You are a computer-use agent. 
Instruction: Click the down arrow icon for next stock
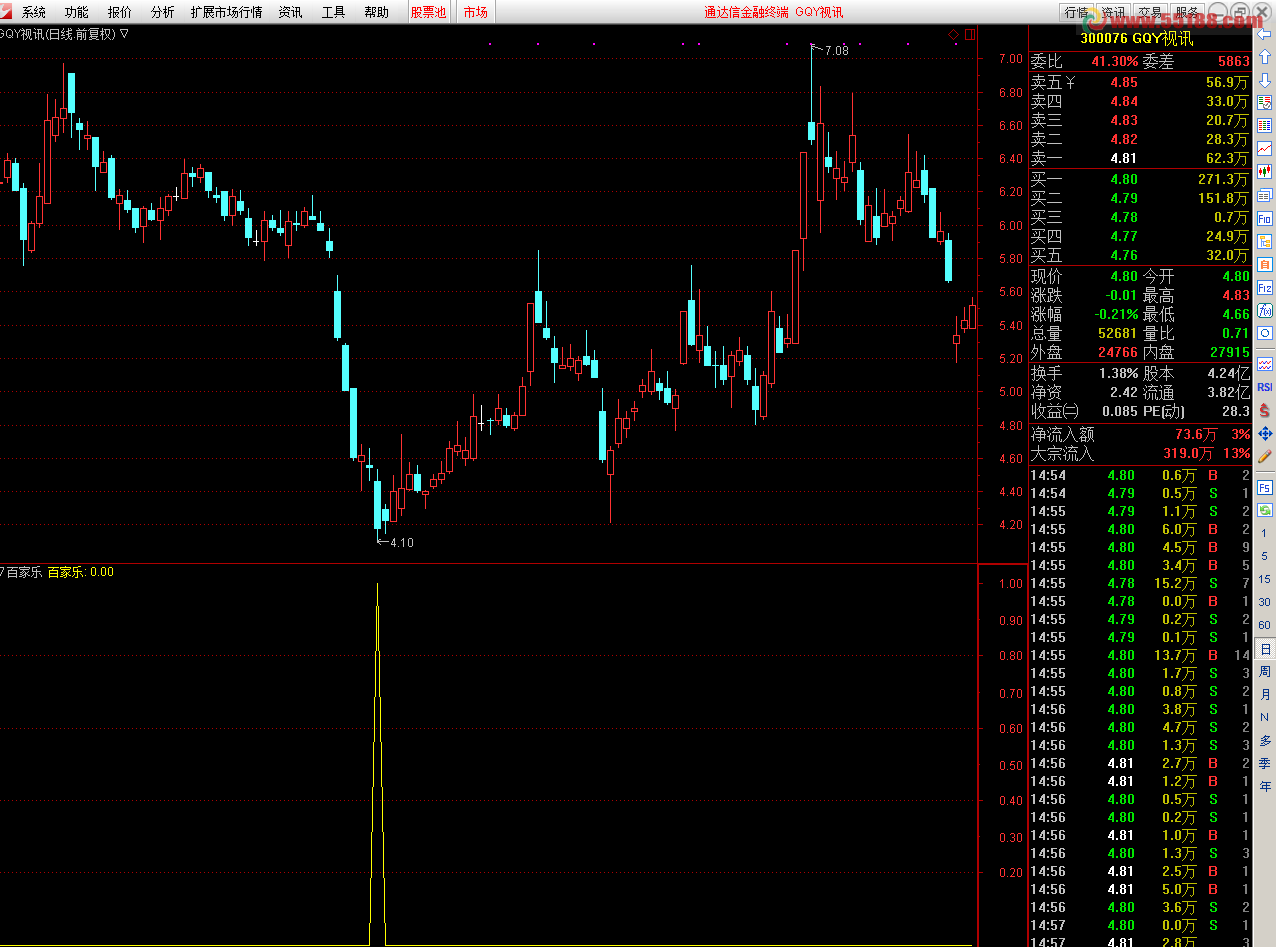coord(1265,80)
